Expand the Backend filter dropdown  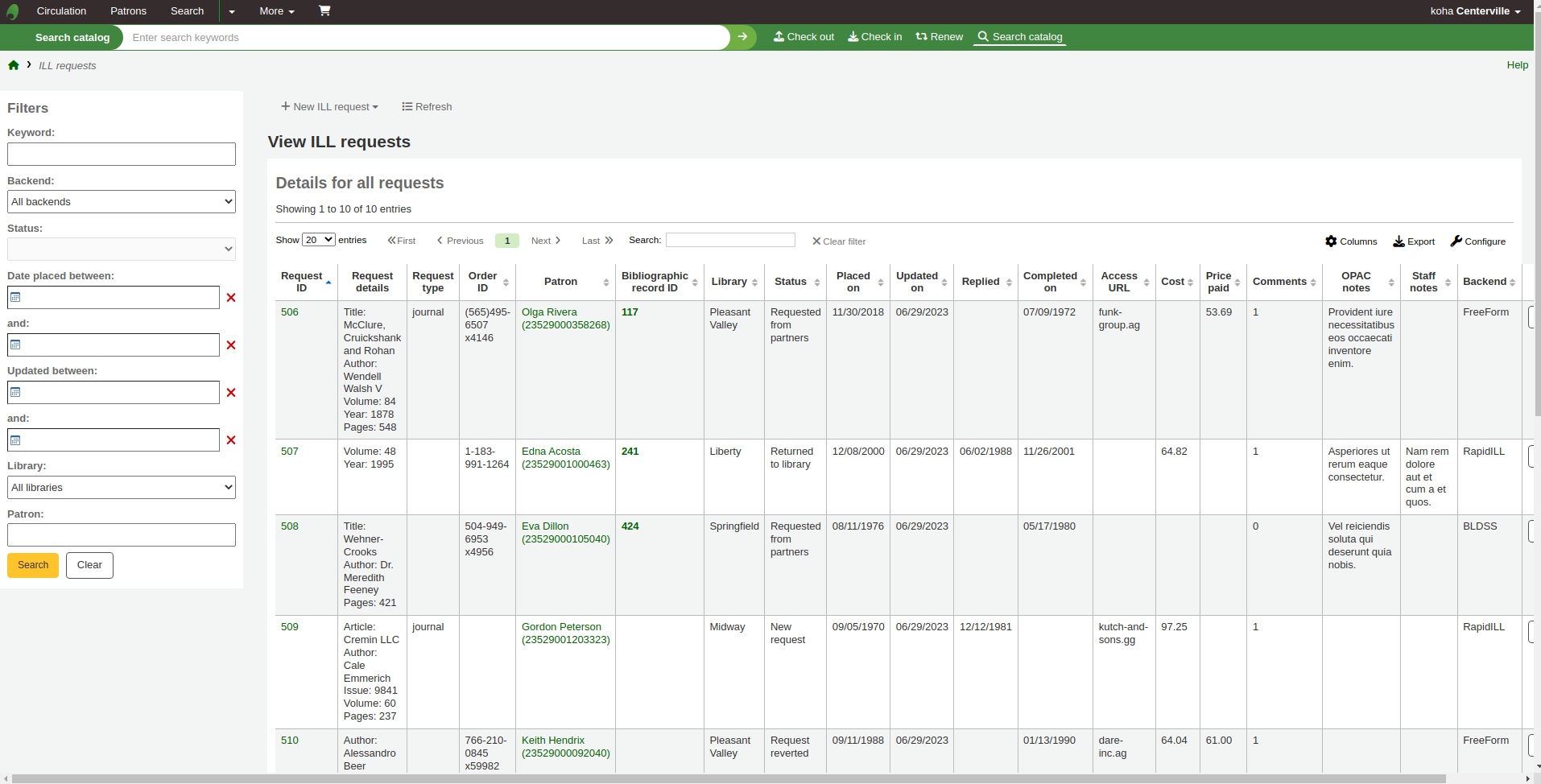coord(122,202)
